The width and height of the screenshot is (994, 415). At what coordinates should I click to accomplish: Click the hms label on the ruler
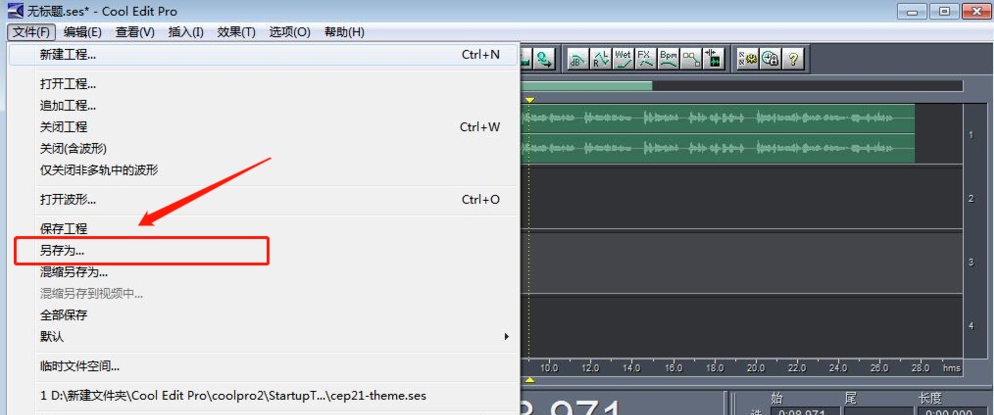pos(952,367)
